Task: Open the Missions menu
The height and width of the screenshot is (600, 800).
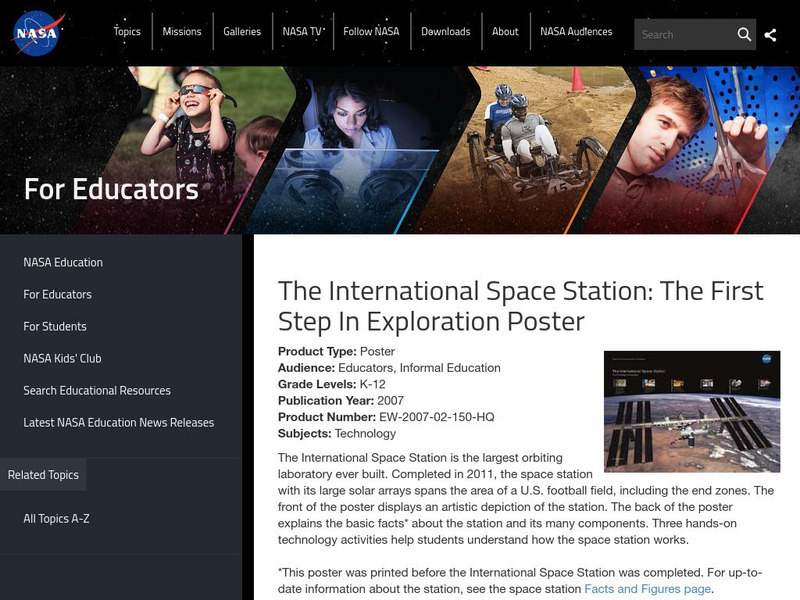Action: point(182,31)
